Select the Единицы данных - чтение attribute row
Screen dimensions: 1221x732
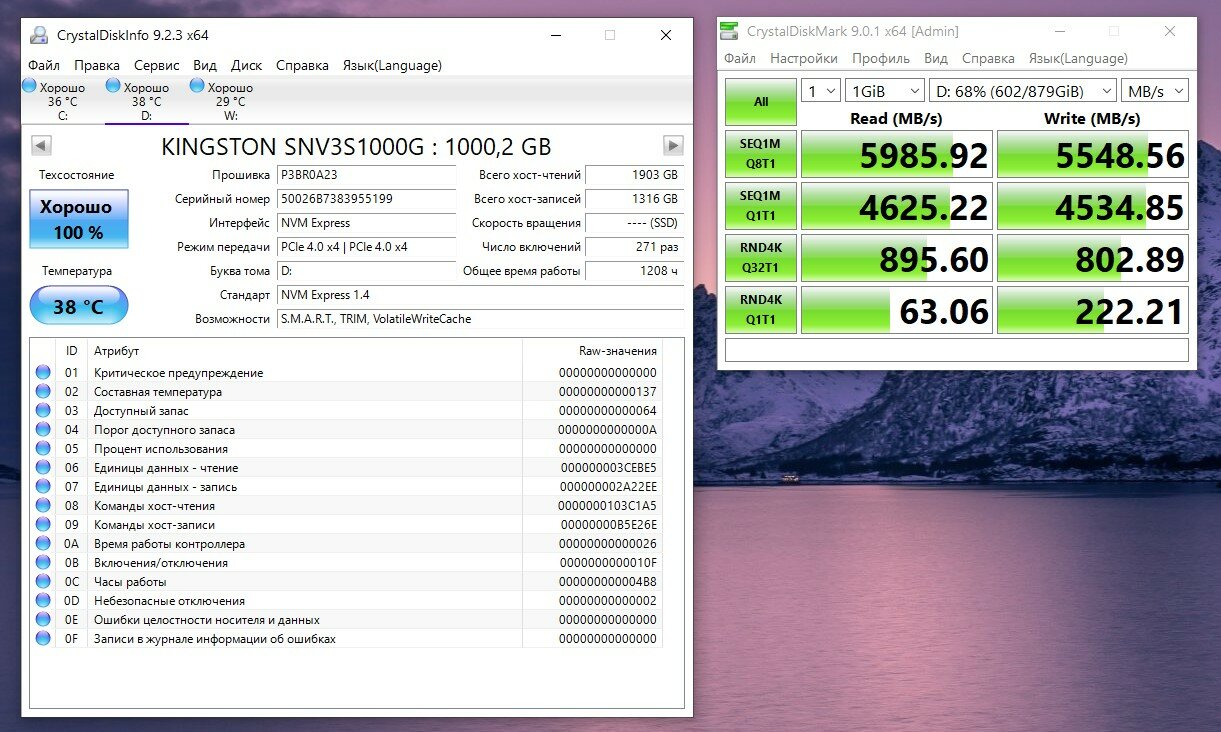(346, 468)
